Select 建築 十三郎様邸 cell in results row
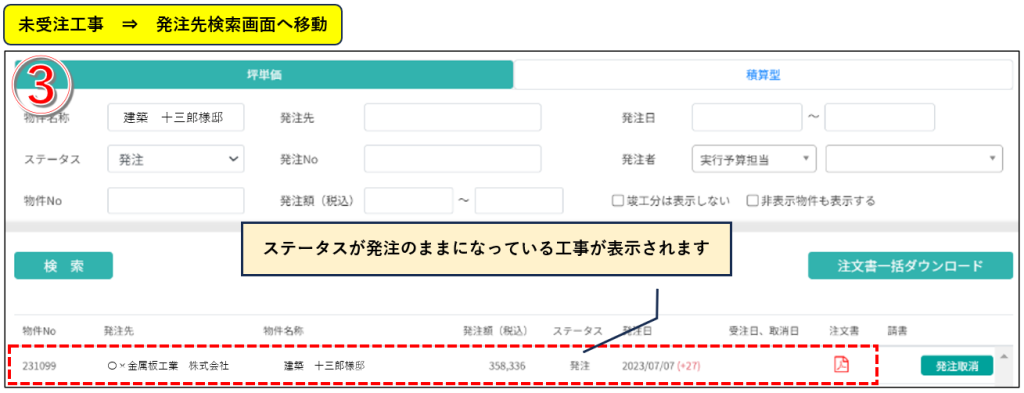 (x=324, y=366)
